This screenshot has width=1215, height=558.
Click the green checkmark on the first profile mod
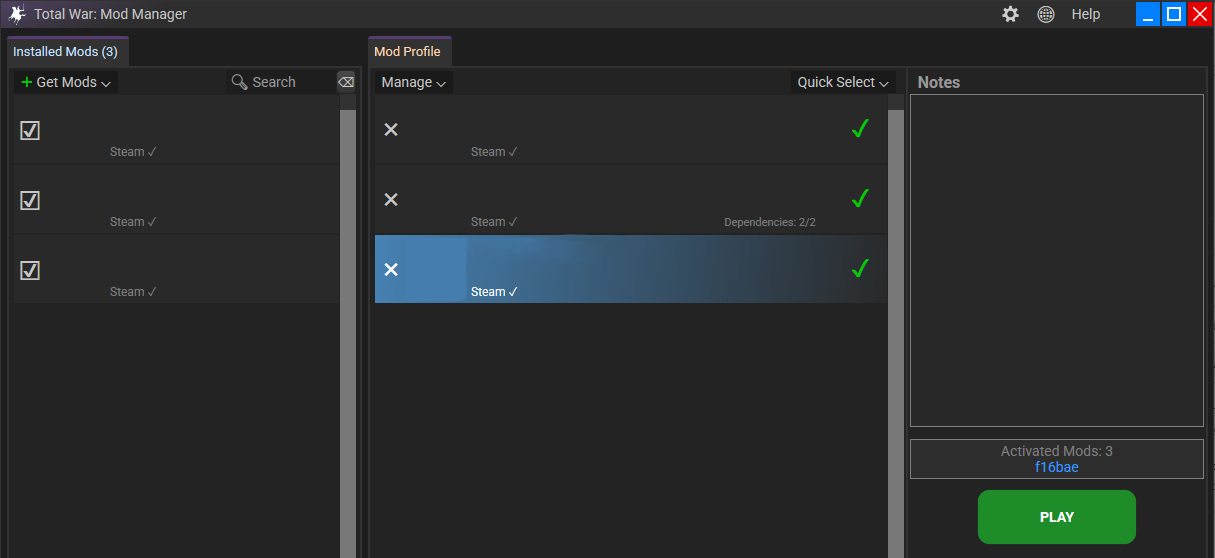(859, 129)
